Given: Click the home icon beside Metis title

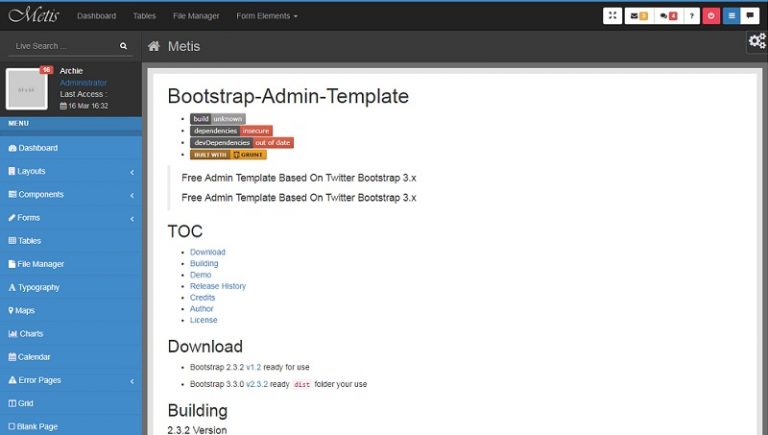Looking at the screenshot, I should click(x=154, y=46).
